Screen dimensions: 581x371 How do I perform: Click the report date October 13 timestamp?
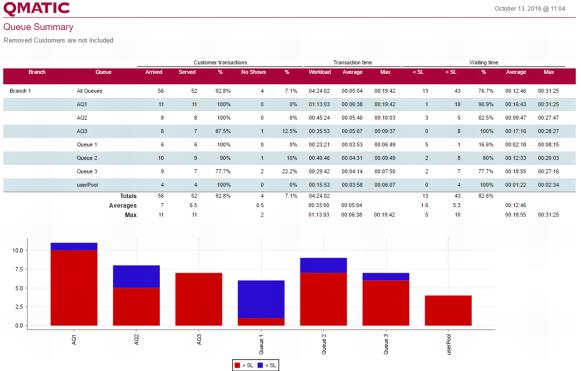coord(530,9)
